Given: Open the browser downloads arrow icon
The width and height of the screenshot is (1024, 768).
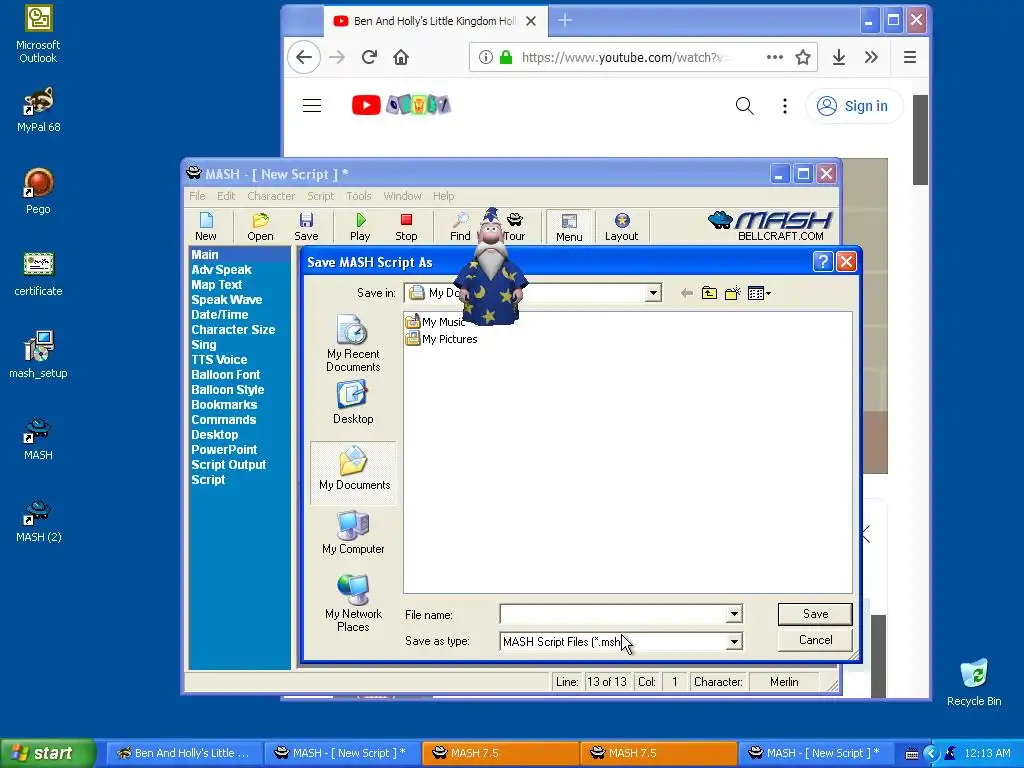Looking at the screenshot, I should pyautogui.click(x=839, y=57).
